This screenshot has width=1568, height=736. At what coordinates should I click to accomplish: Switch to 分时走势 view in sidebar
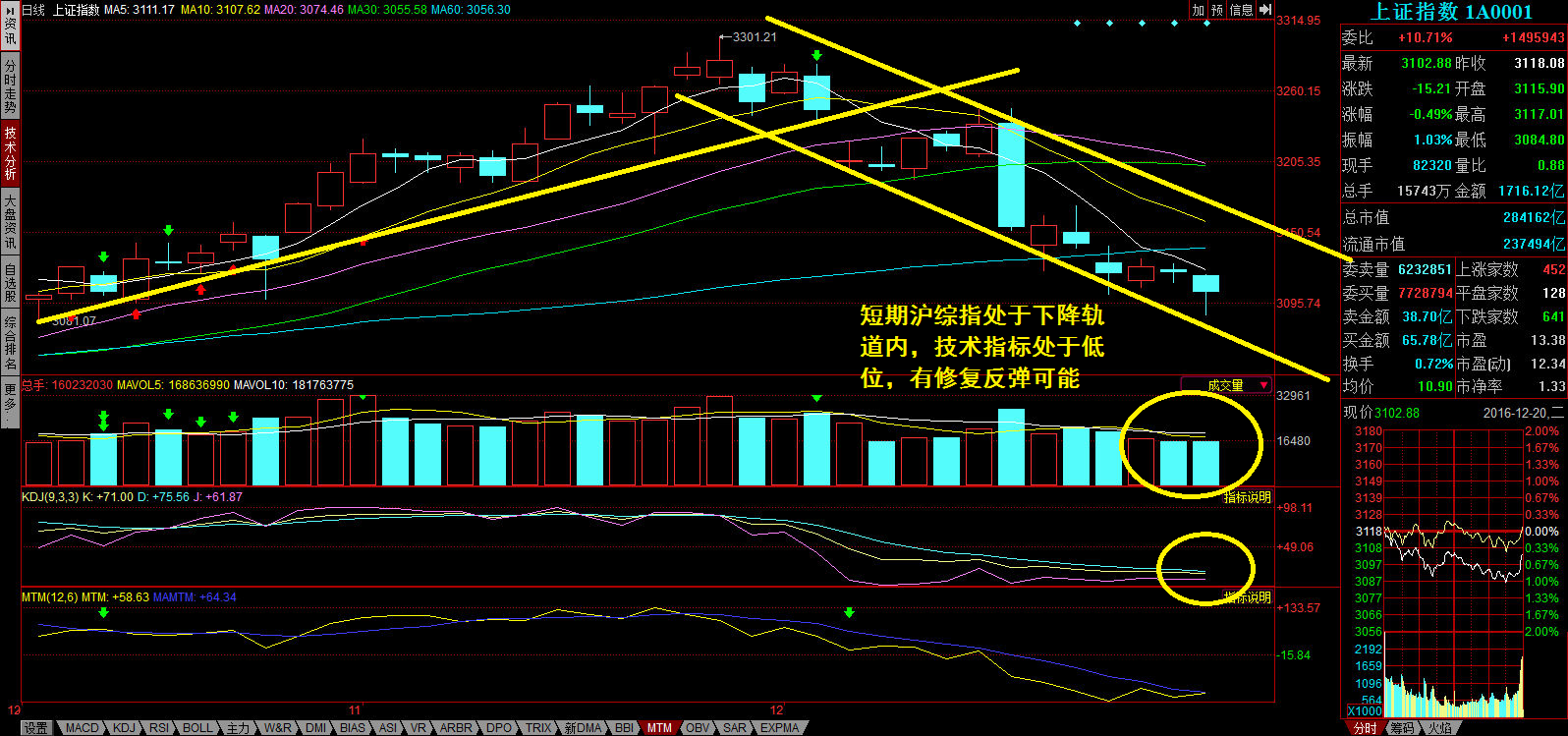coord(10,85)
